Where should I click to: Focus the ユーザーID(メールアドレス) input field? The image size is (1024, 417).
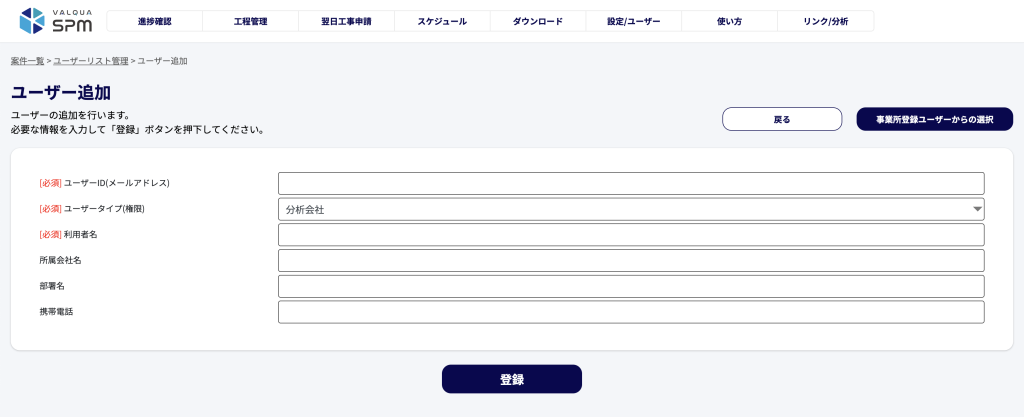click(631, 183)
